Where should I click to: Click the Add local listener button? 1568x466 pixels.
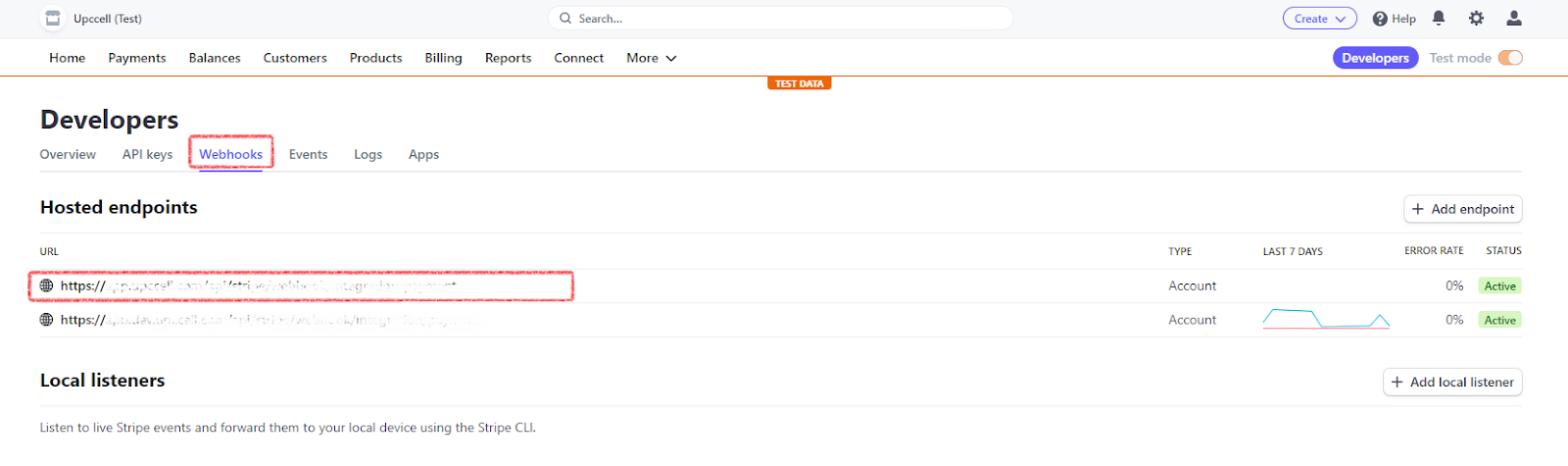(1452, 382)
